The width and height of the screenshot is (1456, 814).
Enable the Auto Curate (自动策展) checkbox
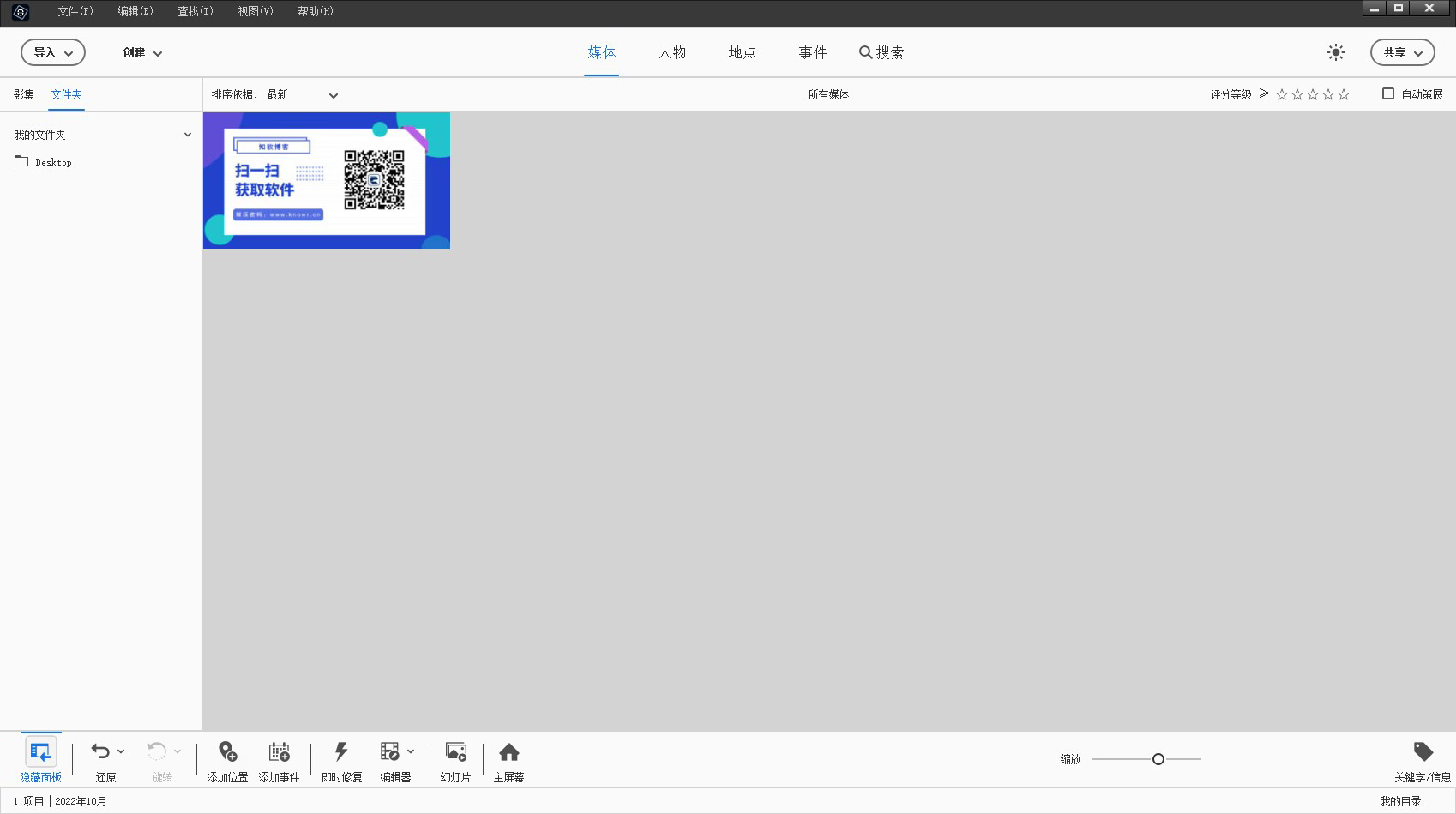click(x=1388, y=93)
